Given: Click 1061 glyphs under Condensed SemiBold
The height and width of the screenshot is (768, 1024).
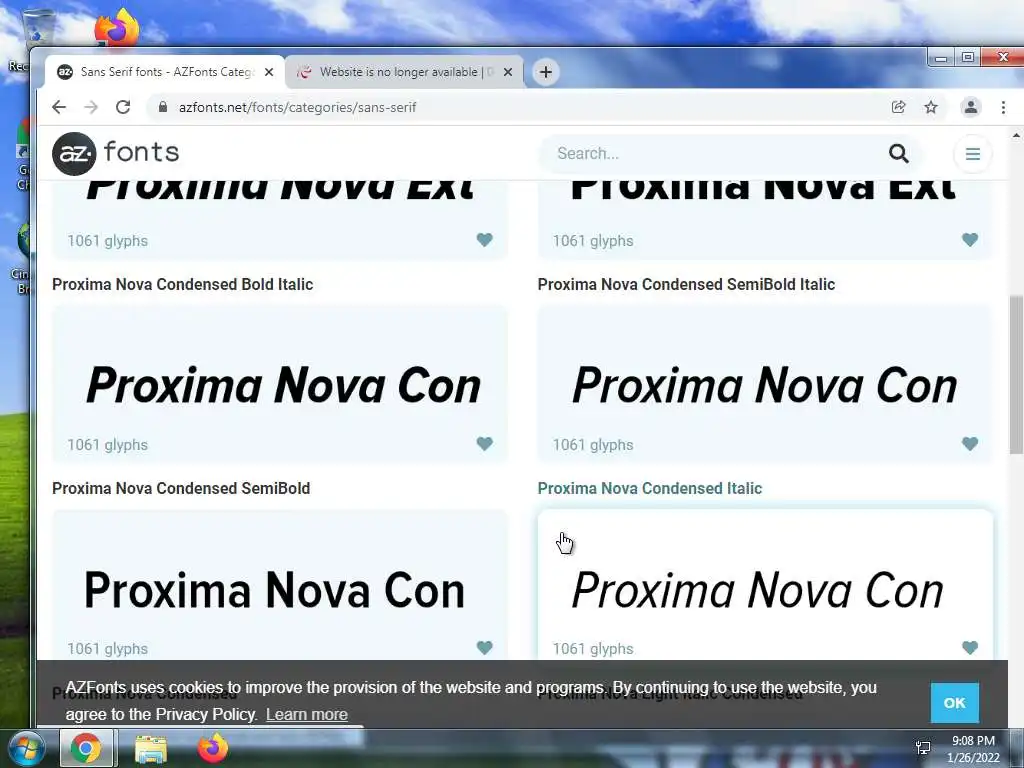Looking at the screenshot, I should 108,648.
